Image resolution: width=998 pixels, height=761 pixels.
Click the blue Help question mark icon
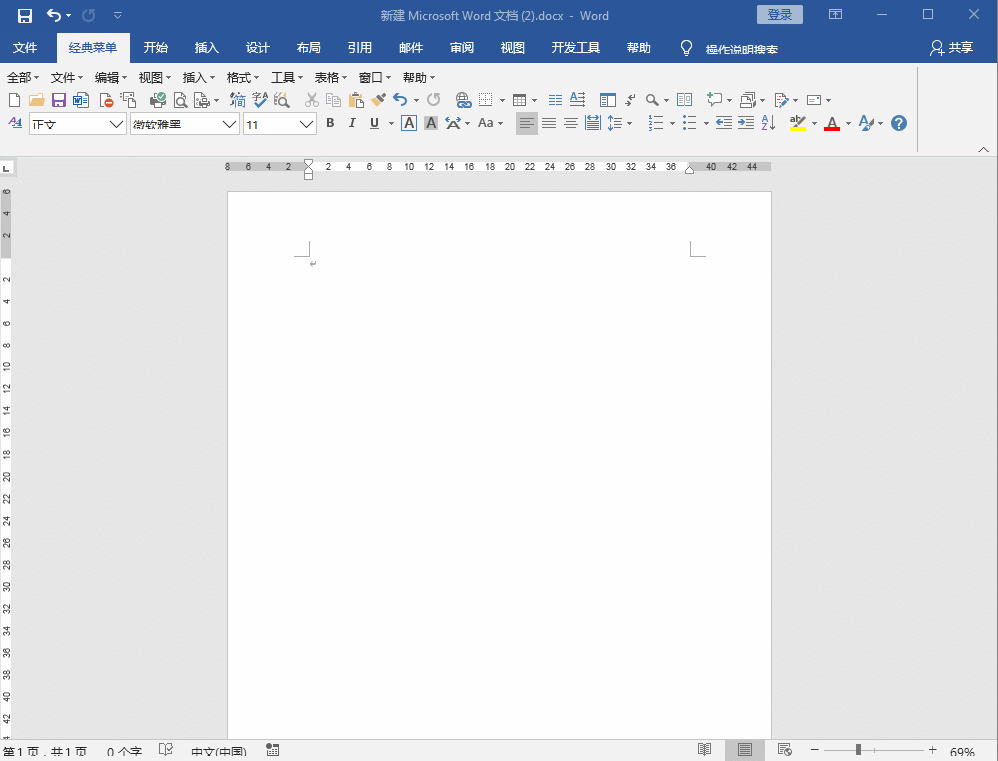pyautogui.click(x=899, y=123)
